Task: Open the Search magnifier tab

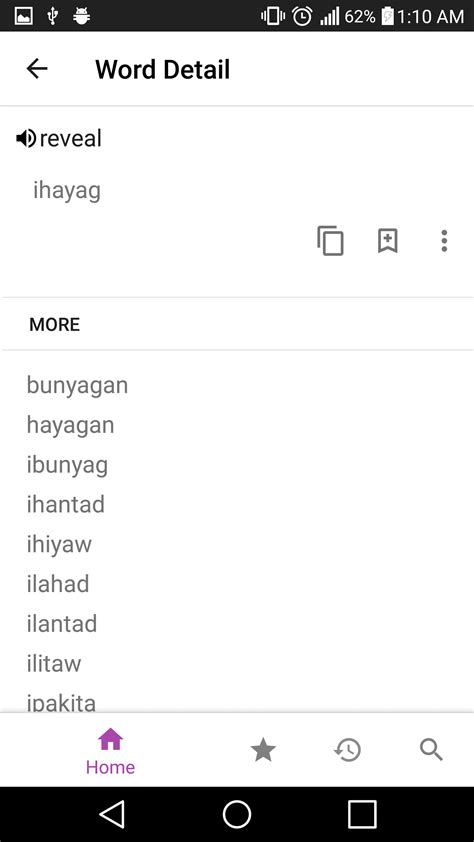Action: (431, 750)
